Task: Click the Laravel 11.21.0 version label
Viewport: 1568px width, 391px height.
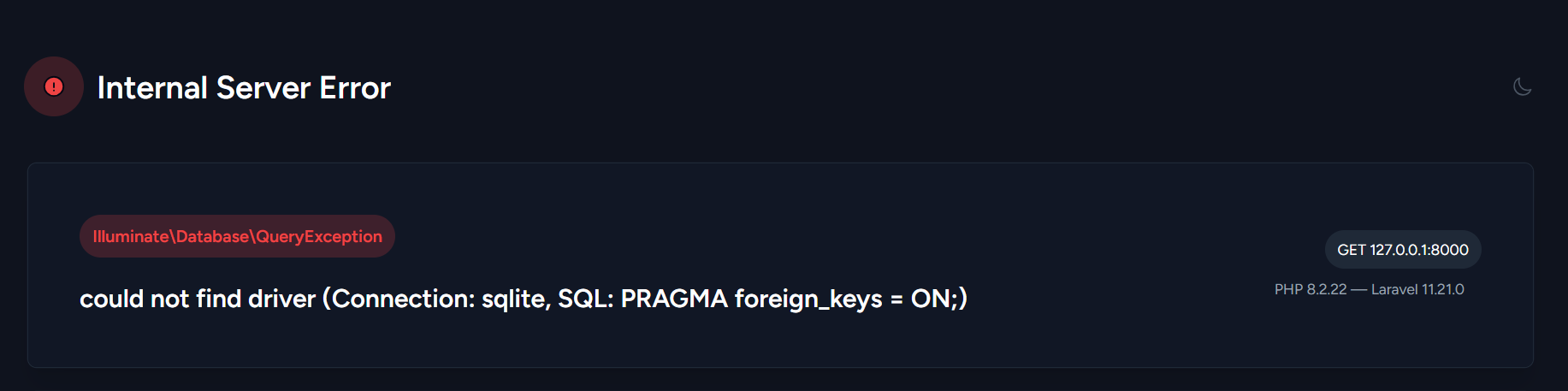Action: click(x=1417, y=289)
